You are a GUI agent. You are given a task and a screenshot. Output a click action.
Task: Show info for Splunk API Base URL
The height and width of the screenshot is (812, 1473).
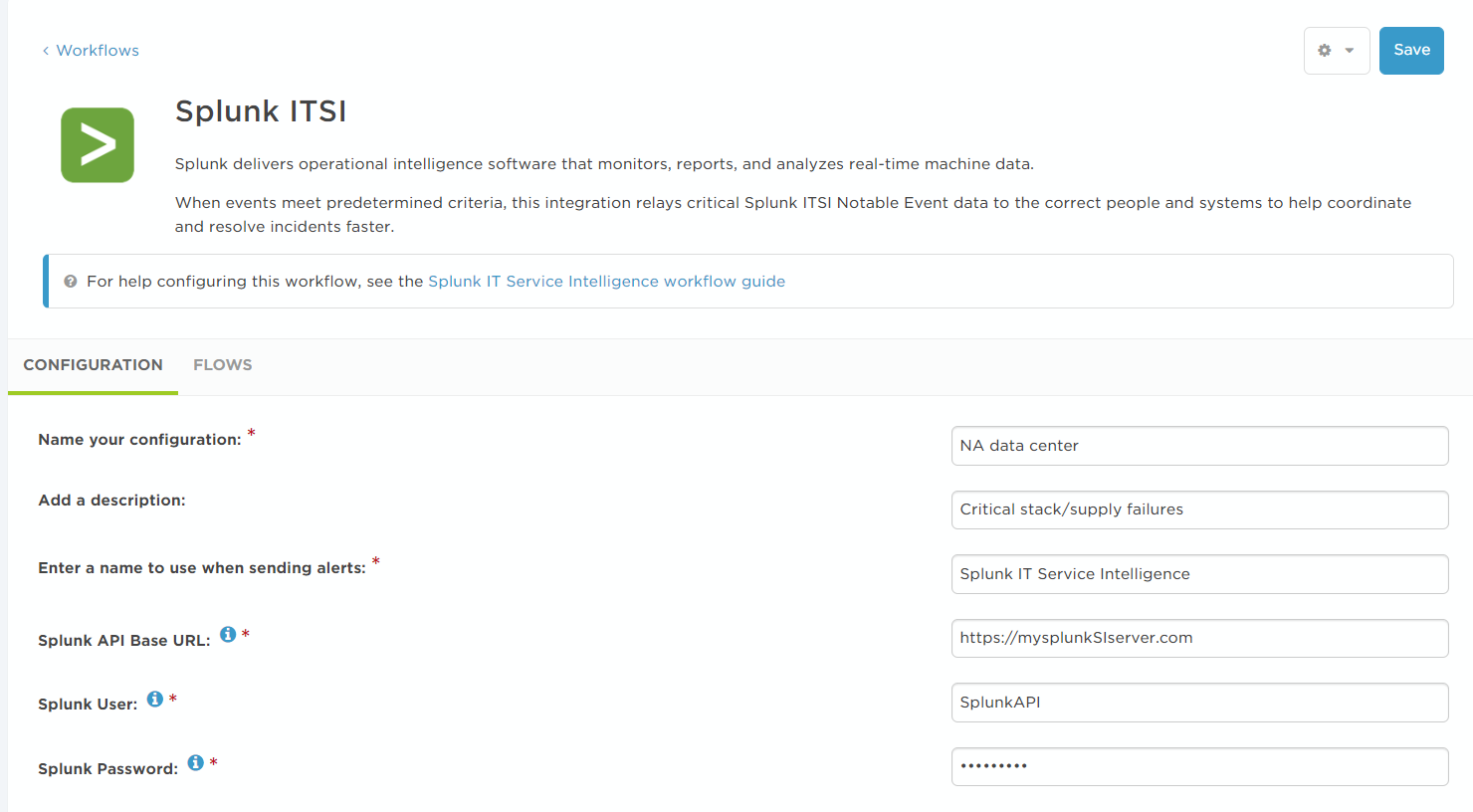(228, 634)
